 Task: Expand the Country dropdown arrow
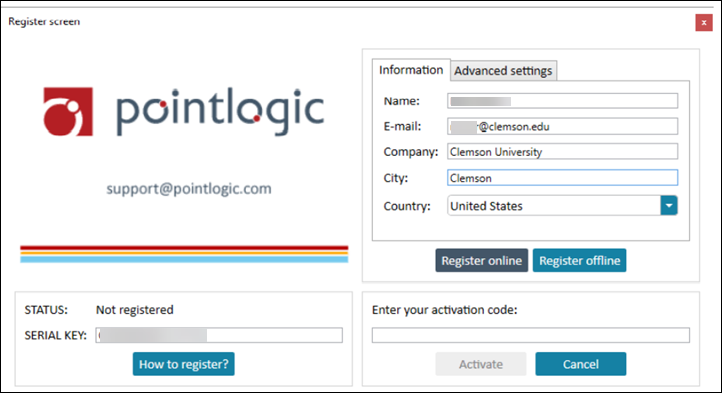669,205
